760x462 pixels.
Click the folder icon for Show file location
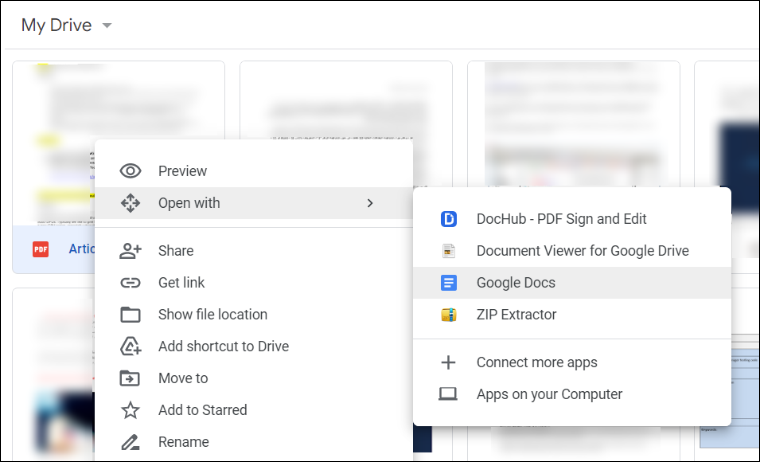pyautogui.click(x=130, y=315)
